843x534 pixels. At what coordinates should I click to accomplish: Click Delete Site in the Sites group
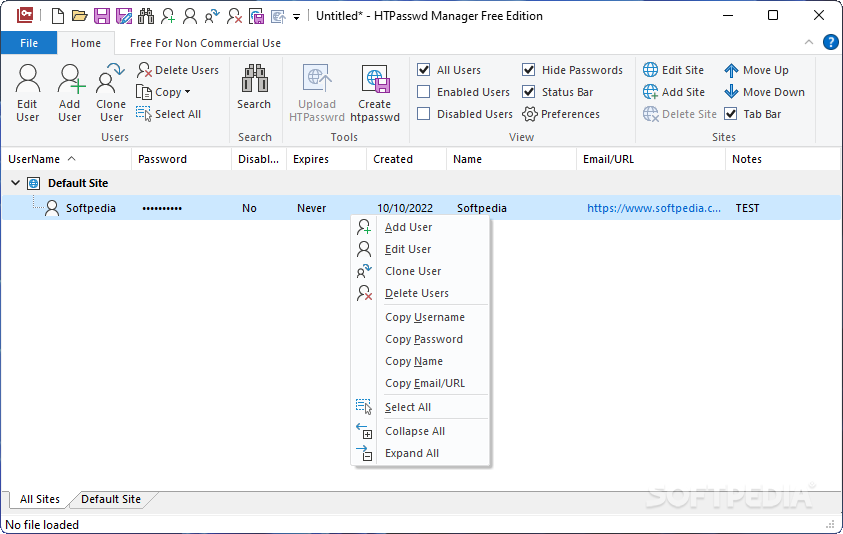(x=680, y=114)
